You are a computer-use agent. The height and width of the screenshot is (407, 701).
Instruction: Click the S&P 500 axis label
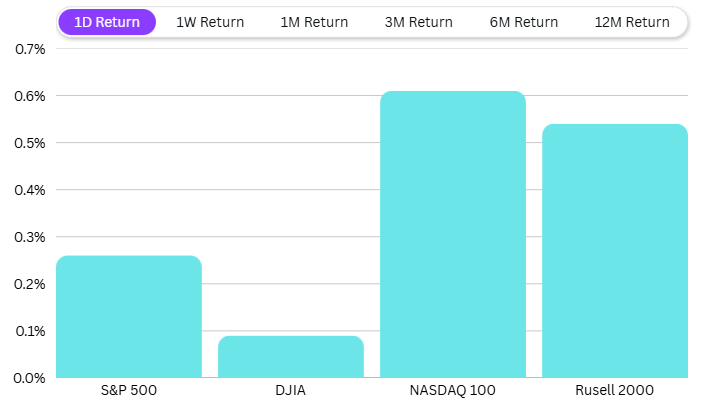129,390
